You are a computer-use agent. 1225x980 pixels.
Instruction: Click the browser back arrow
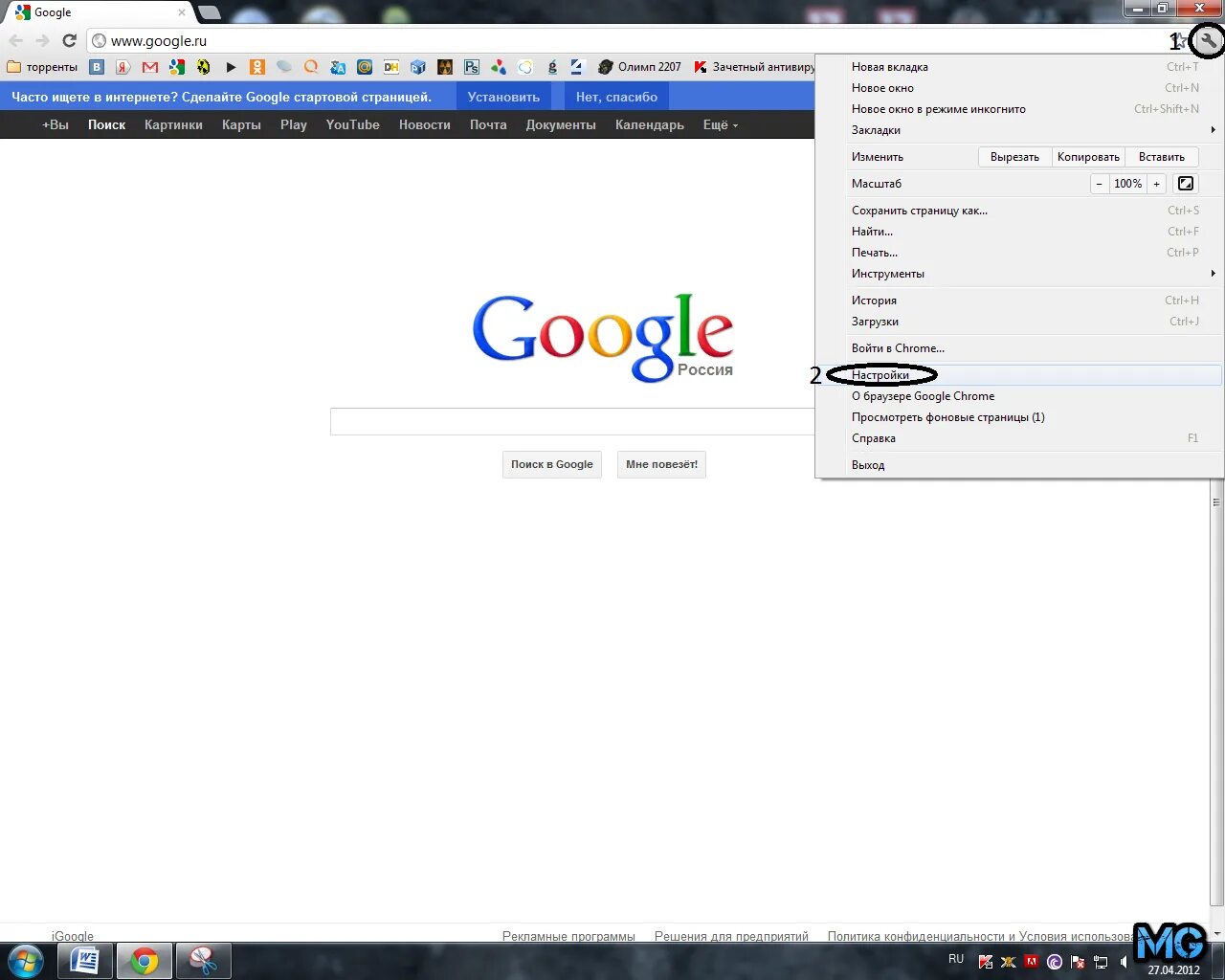tap(16, 41)
